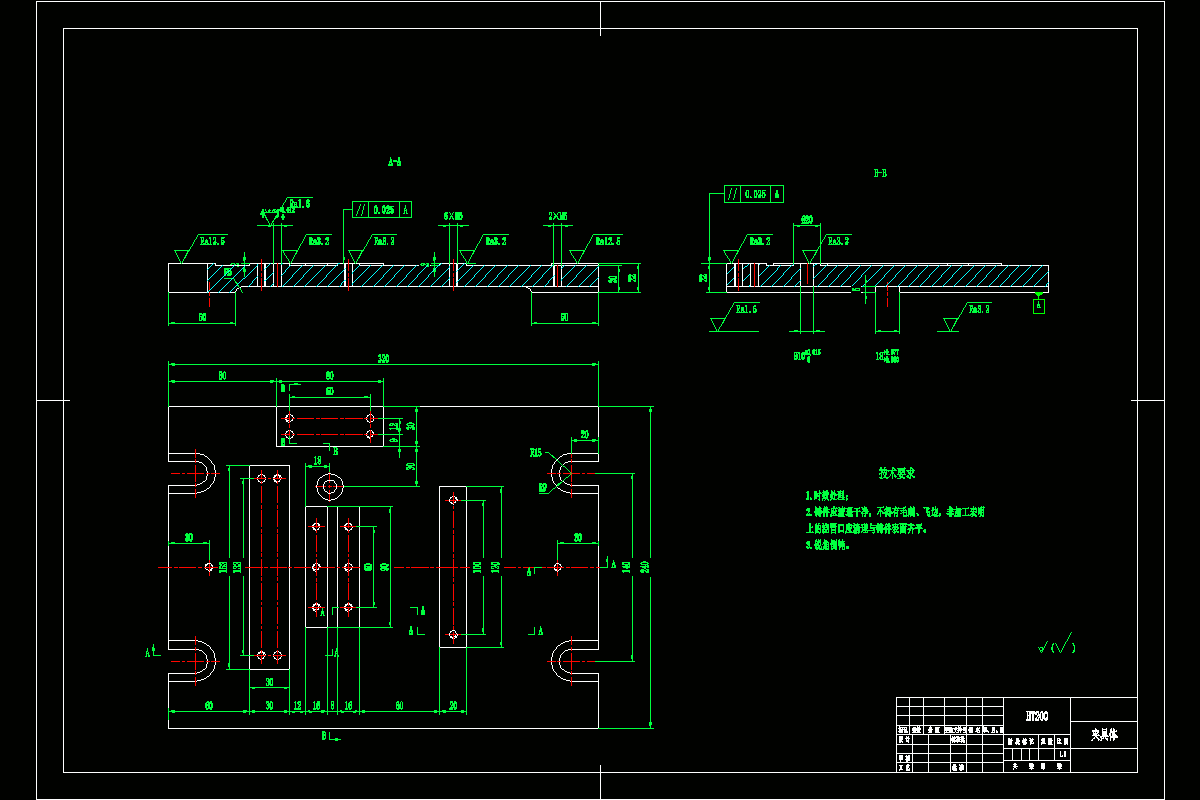Click the Ra1.6 roughness label in A-A view
This screenshot has height=800, width=1200.
pos(299,203)
